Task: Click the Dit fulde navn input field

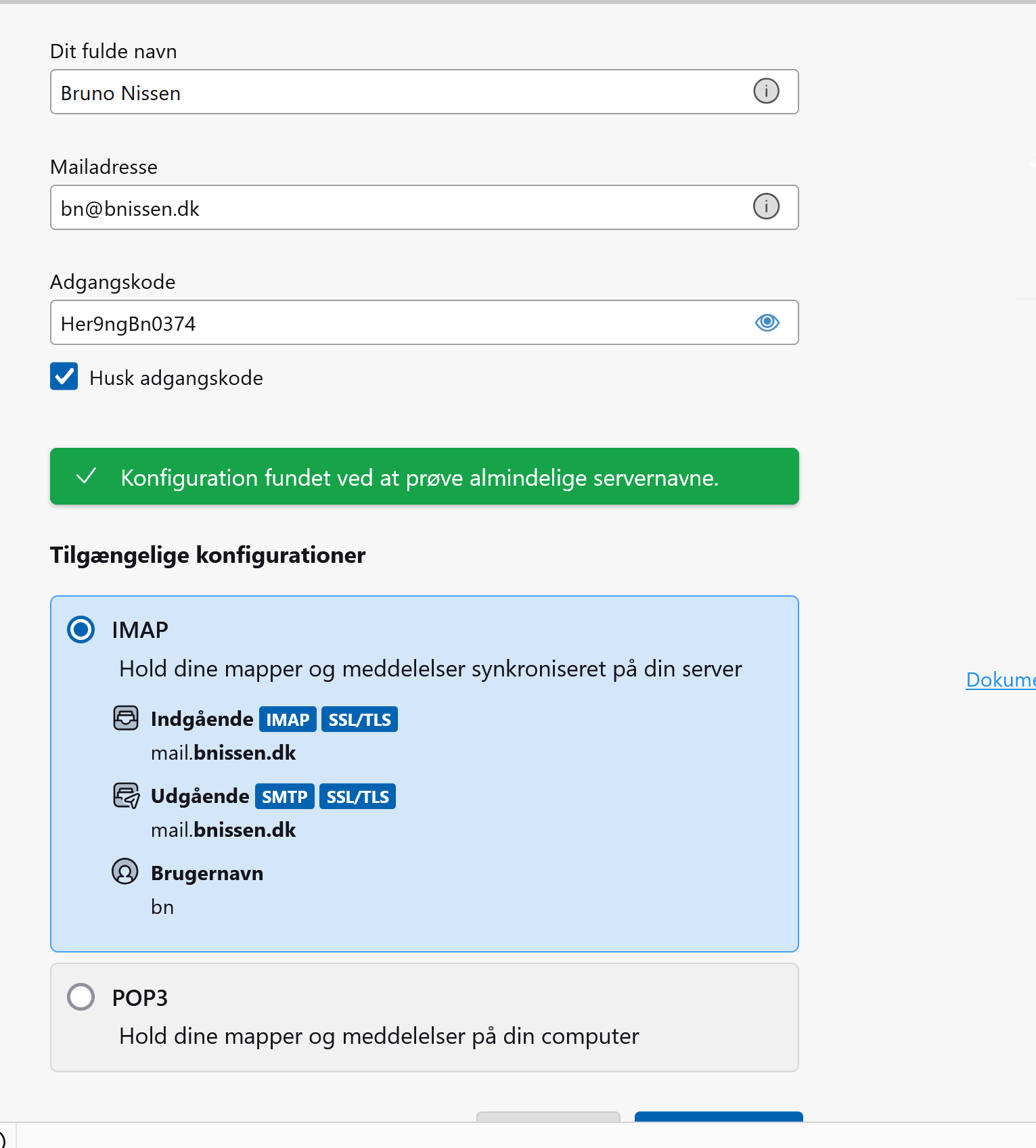Action: pos(424,92)
